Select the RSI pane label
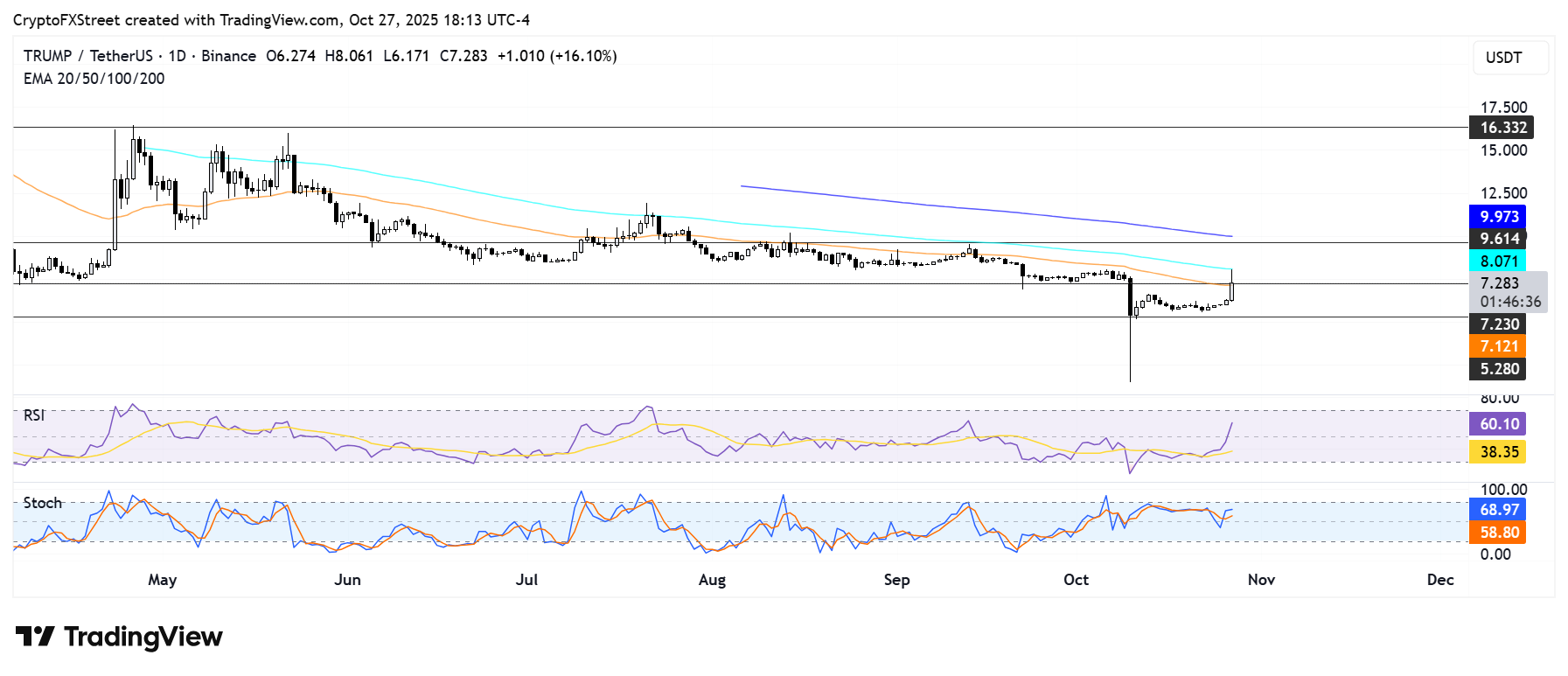The width and height of the screenshot is (1568, 676). (x=34, y=415)
